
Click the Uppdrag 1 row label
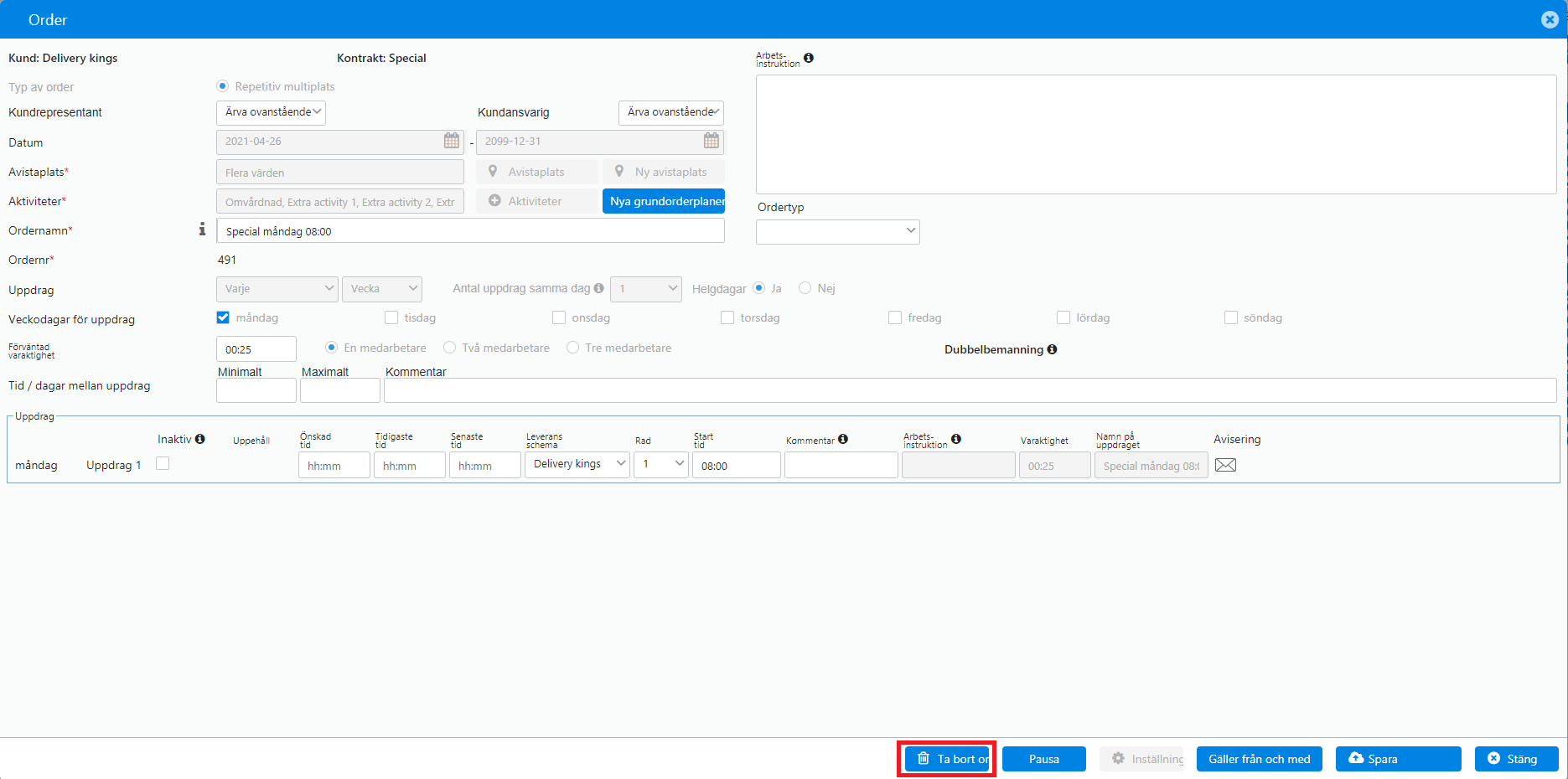pyautogui.click(x=114, y=465)
